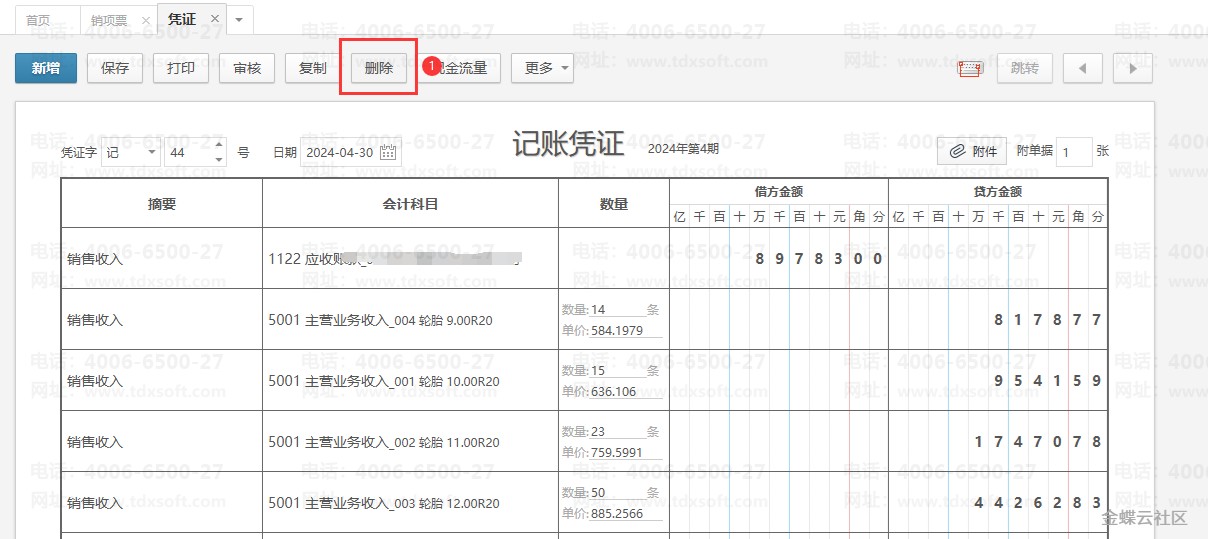Close the 凭证 tab
Viewport: 1208px width, 539px height.
click(x=214, y=19)
